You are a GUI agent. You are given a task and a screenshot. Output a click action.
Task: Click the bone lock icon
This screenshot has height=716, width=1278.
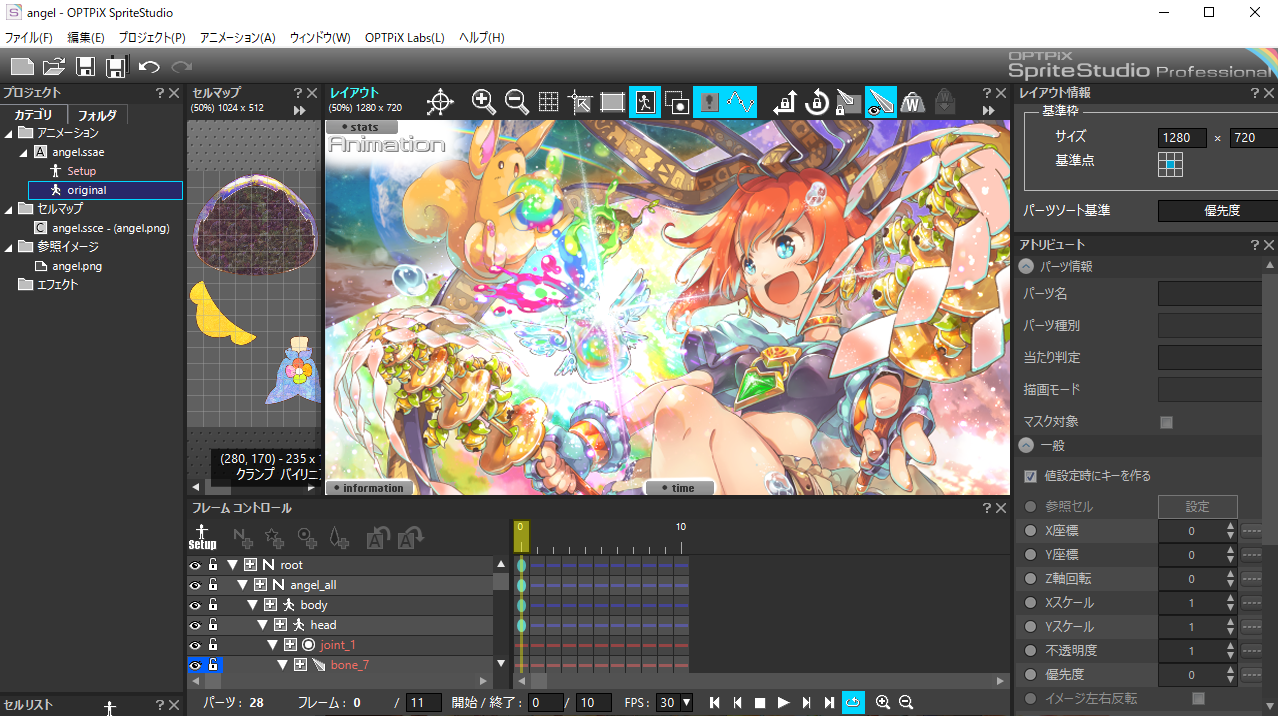click(x=848, y=102)
